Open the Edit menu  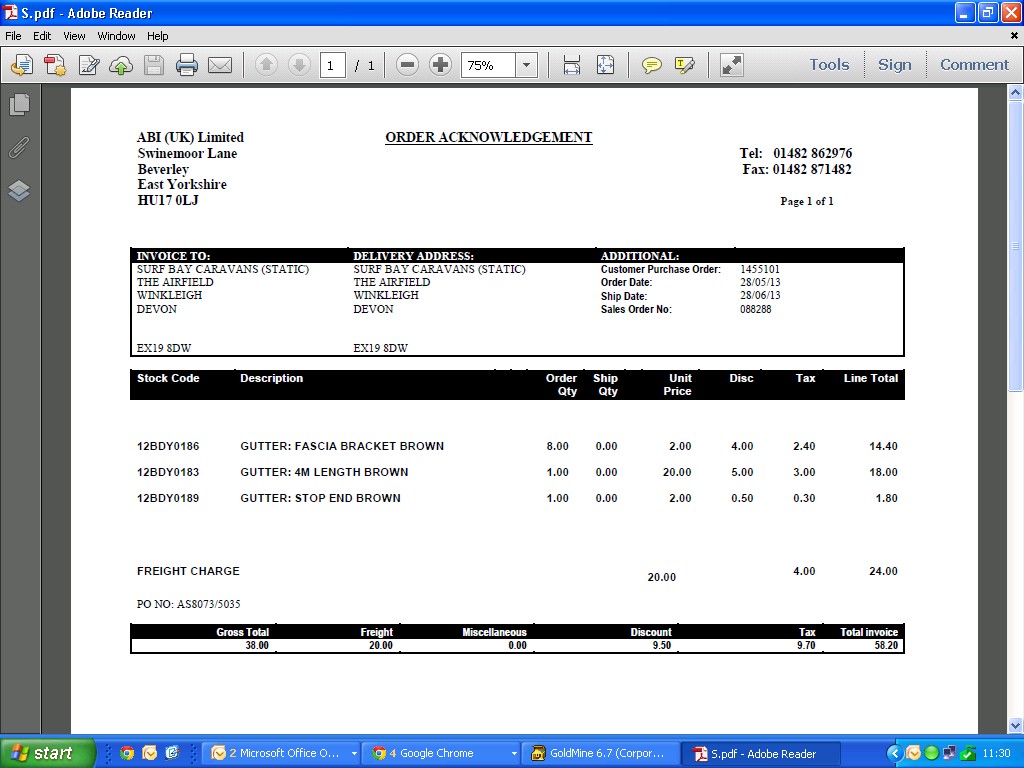(42, 36)
